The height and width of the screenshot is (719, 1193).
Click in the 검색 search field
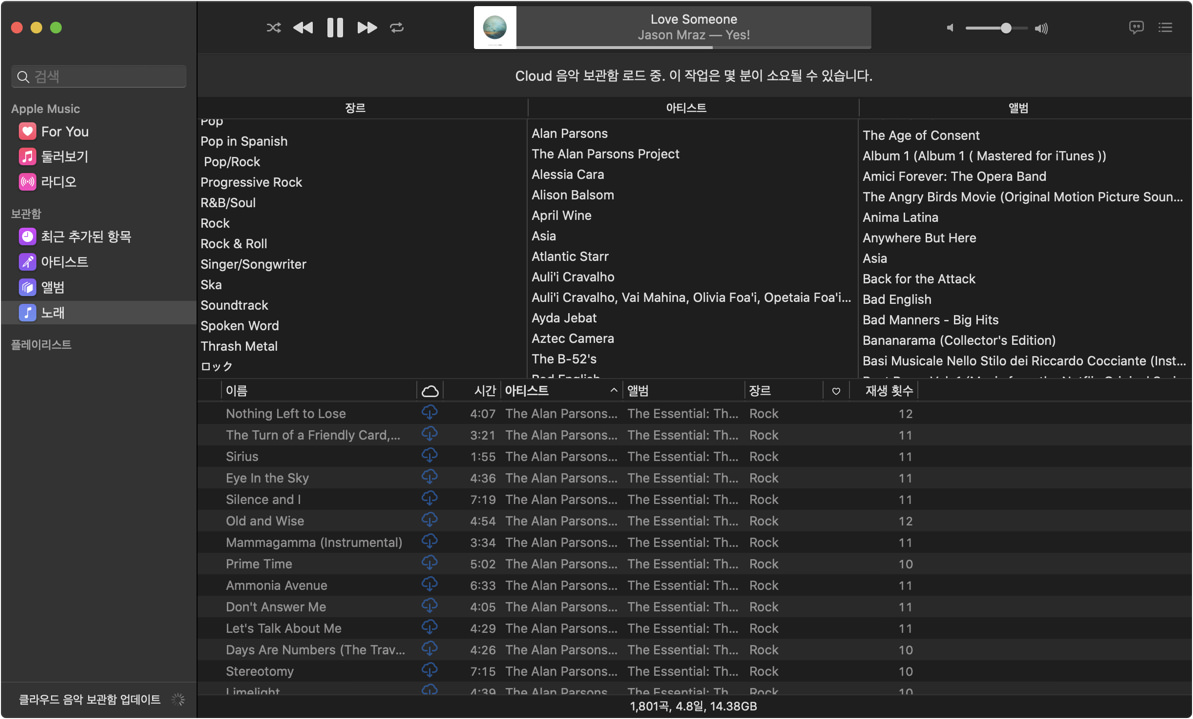(x=99, y=76)
